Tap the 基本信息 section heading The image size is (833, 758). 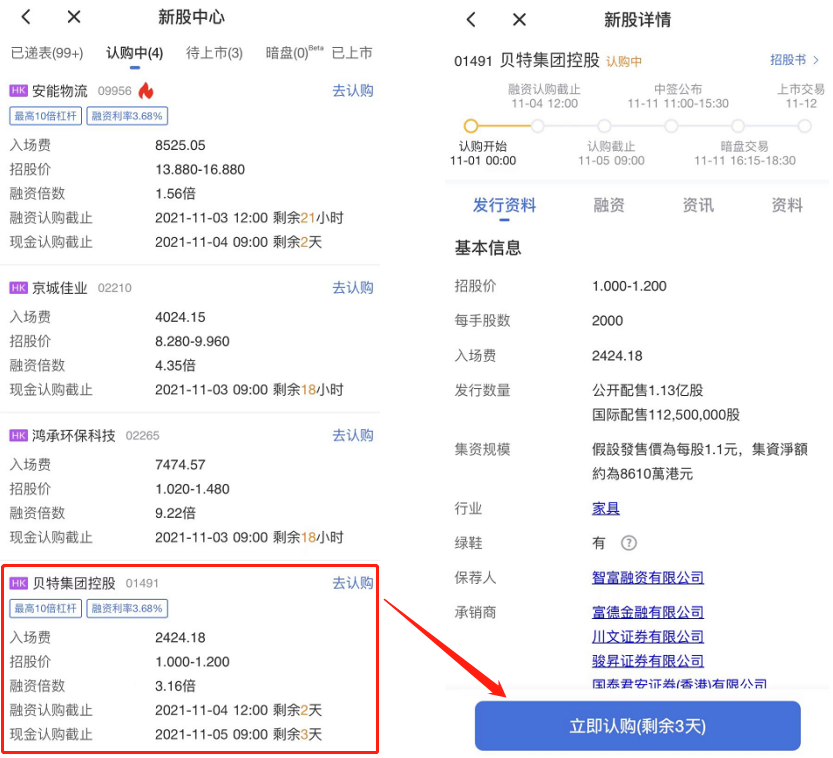point(488,248)
